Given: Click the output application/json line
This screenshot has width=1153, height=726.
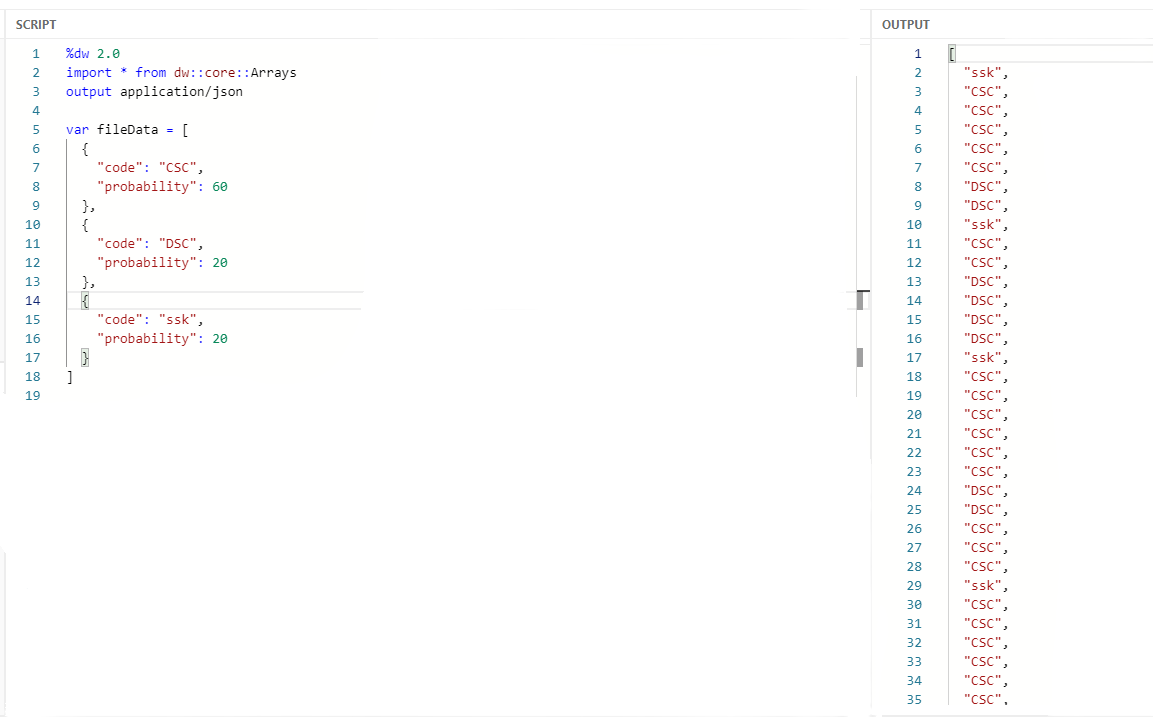Looking at the screenshot, I should tap(153, 91).
